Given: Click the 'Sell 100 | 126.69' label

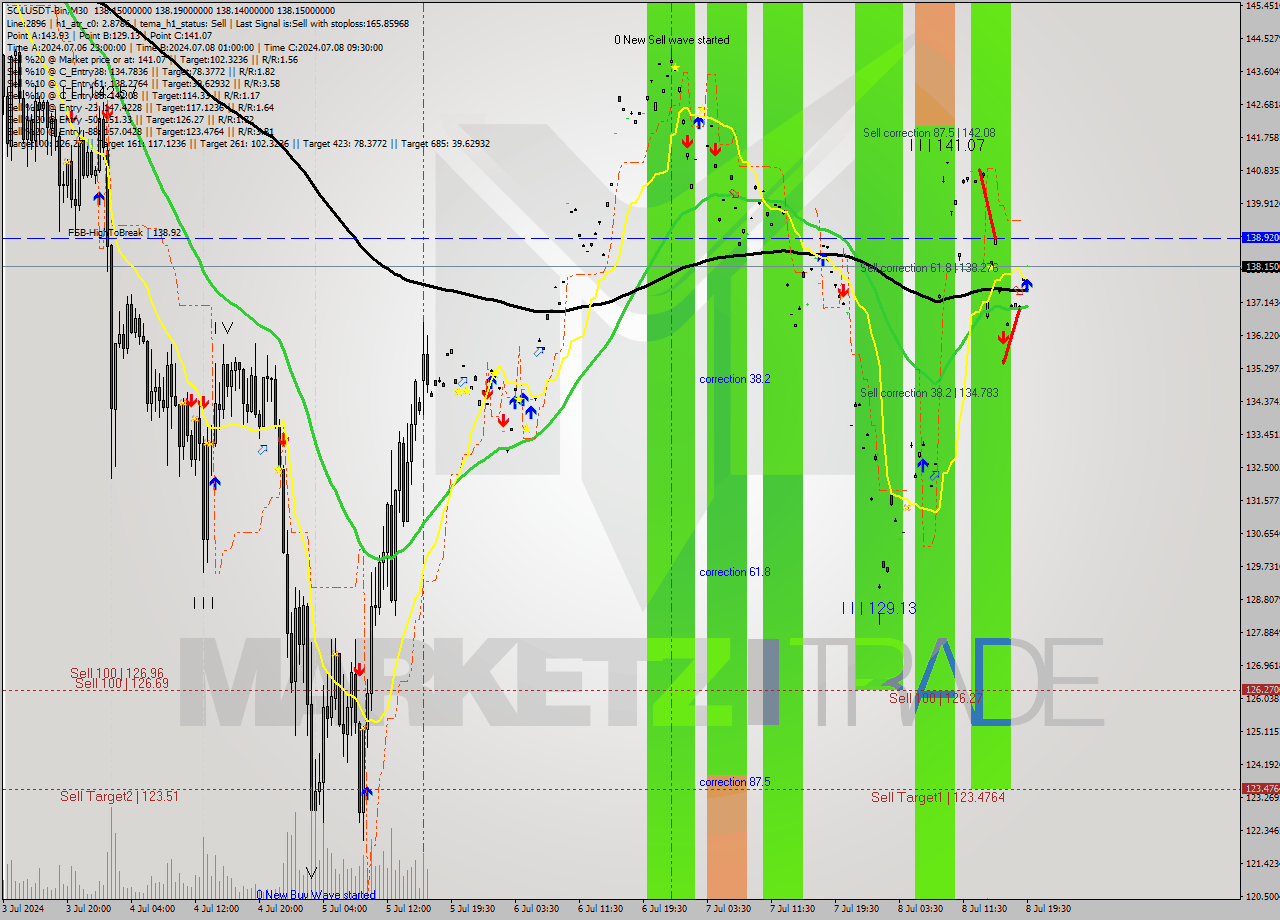Looking at the screenshot, I should [122, 683].
